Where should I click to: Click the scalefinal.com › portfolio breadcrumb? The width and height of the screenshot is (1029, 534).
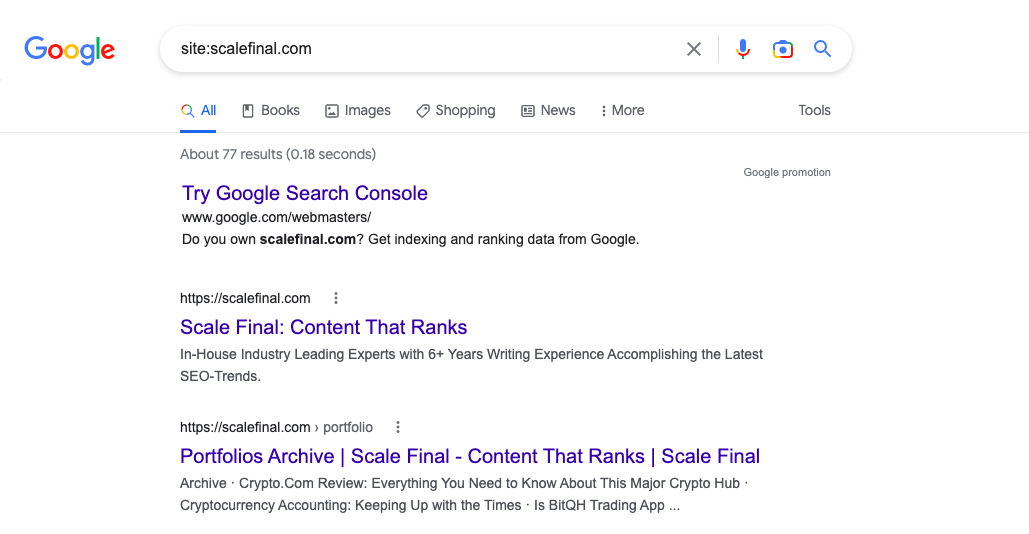[x=276, y=427]
